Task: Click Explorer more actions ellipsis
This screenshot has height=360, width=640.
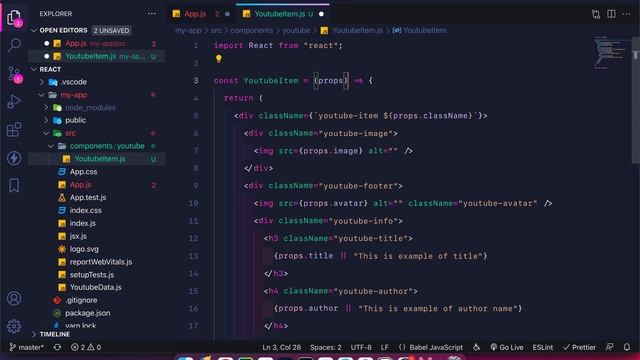Action: coord(152,13)
